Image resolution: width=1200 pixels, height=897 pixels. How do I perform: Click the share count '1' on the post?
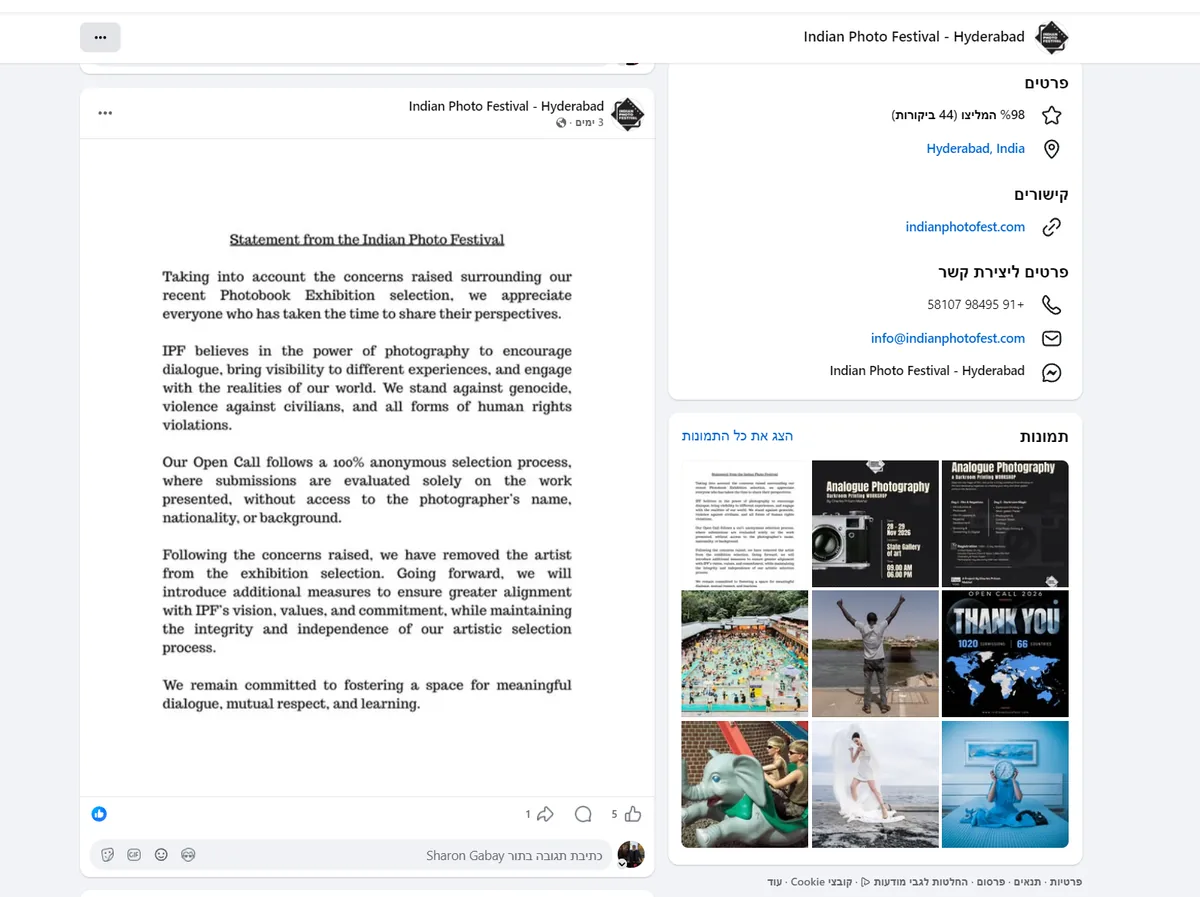click(528, 814)
